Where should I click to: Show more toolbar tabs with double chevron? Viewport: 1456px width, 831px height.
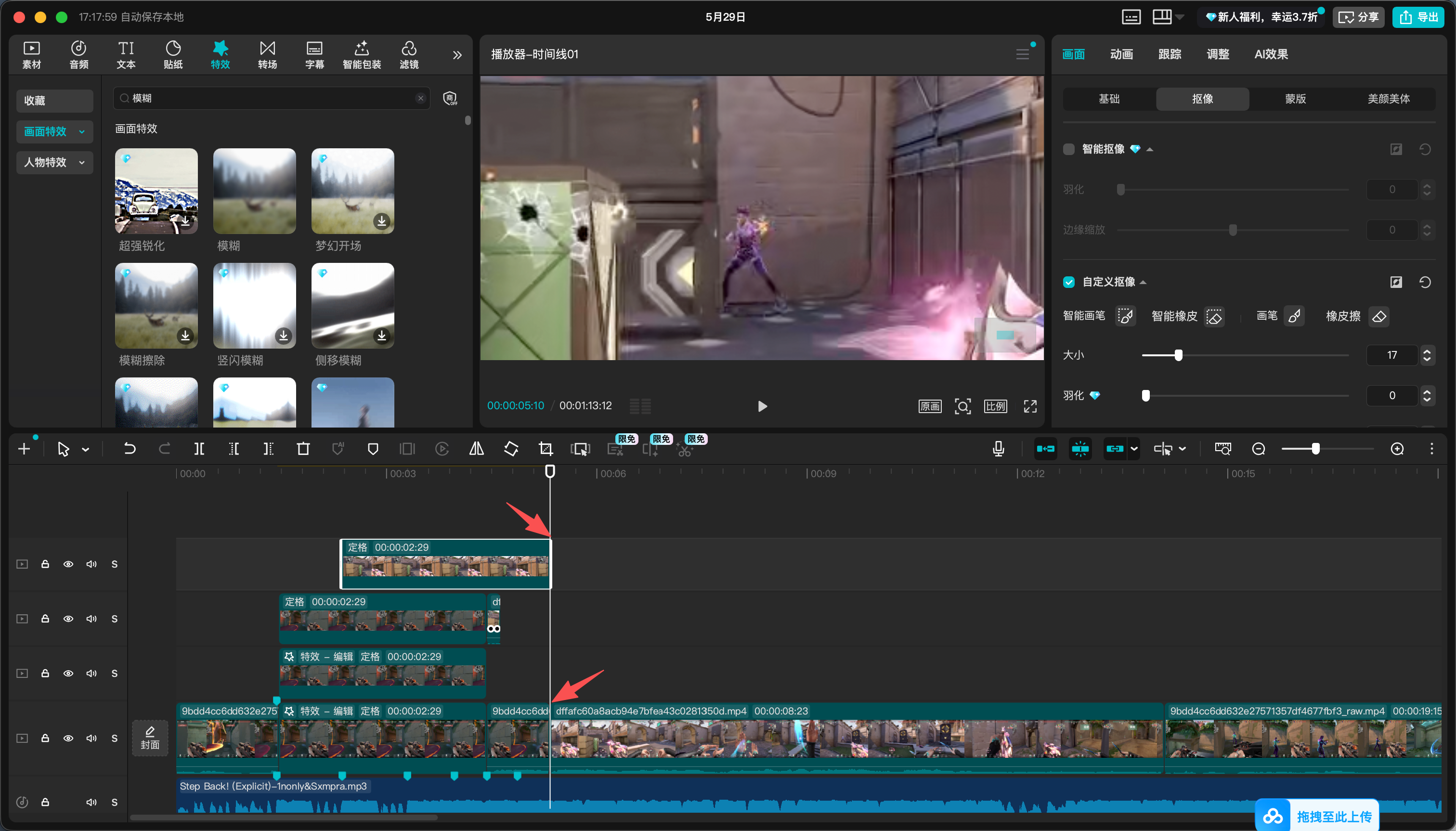click(x=457, y=55)
